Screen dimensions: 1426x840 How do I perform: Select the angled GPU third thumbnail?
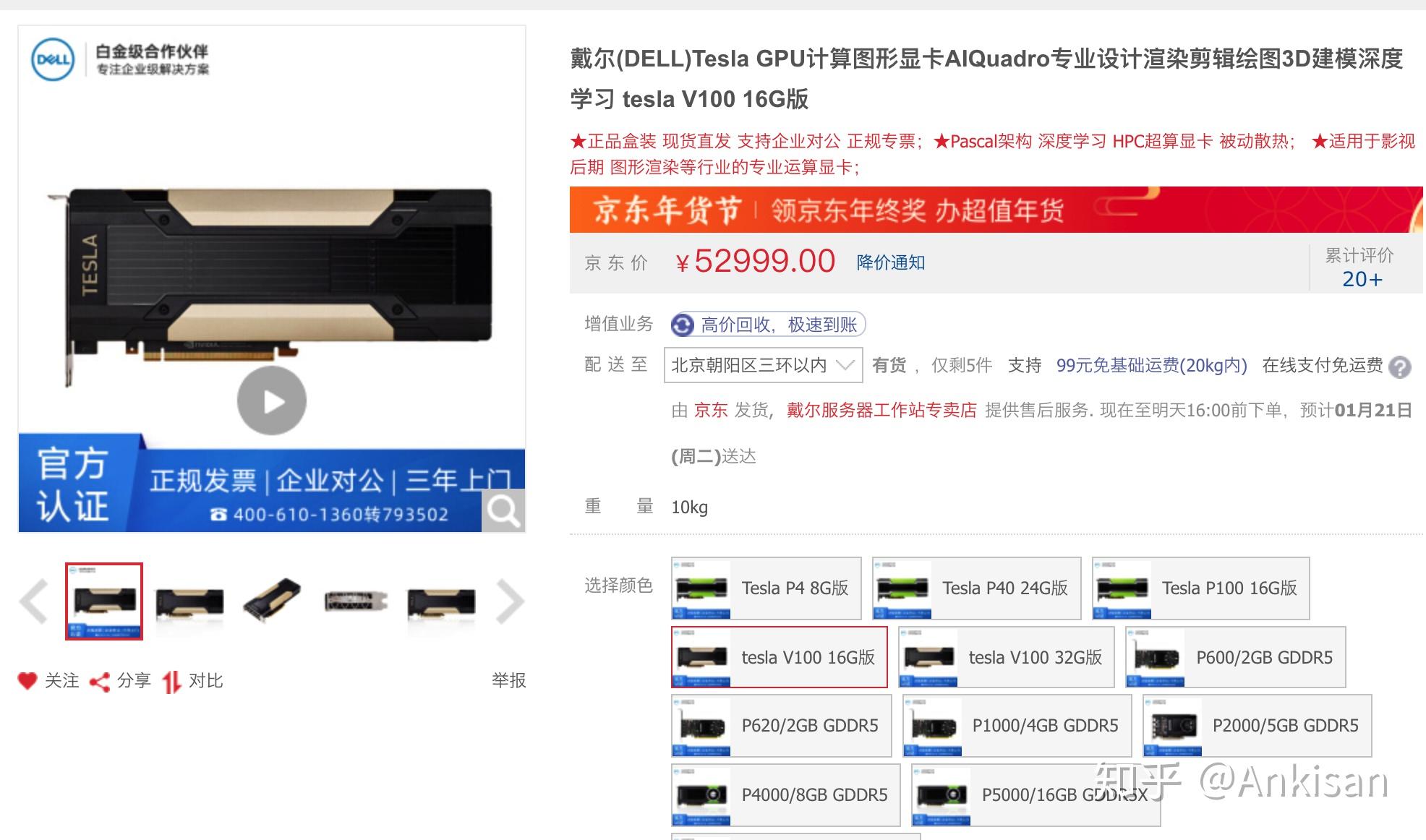[x=273, y=601]
